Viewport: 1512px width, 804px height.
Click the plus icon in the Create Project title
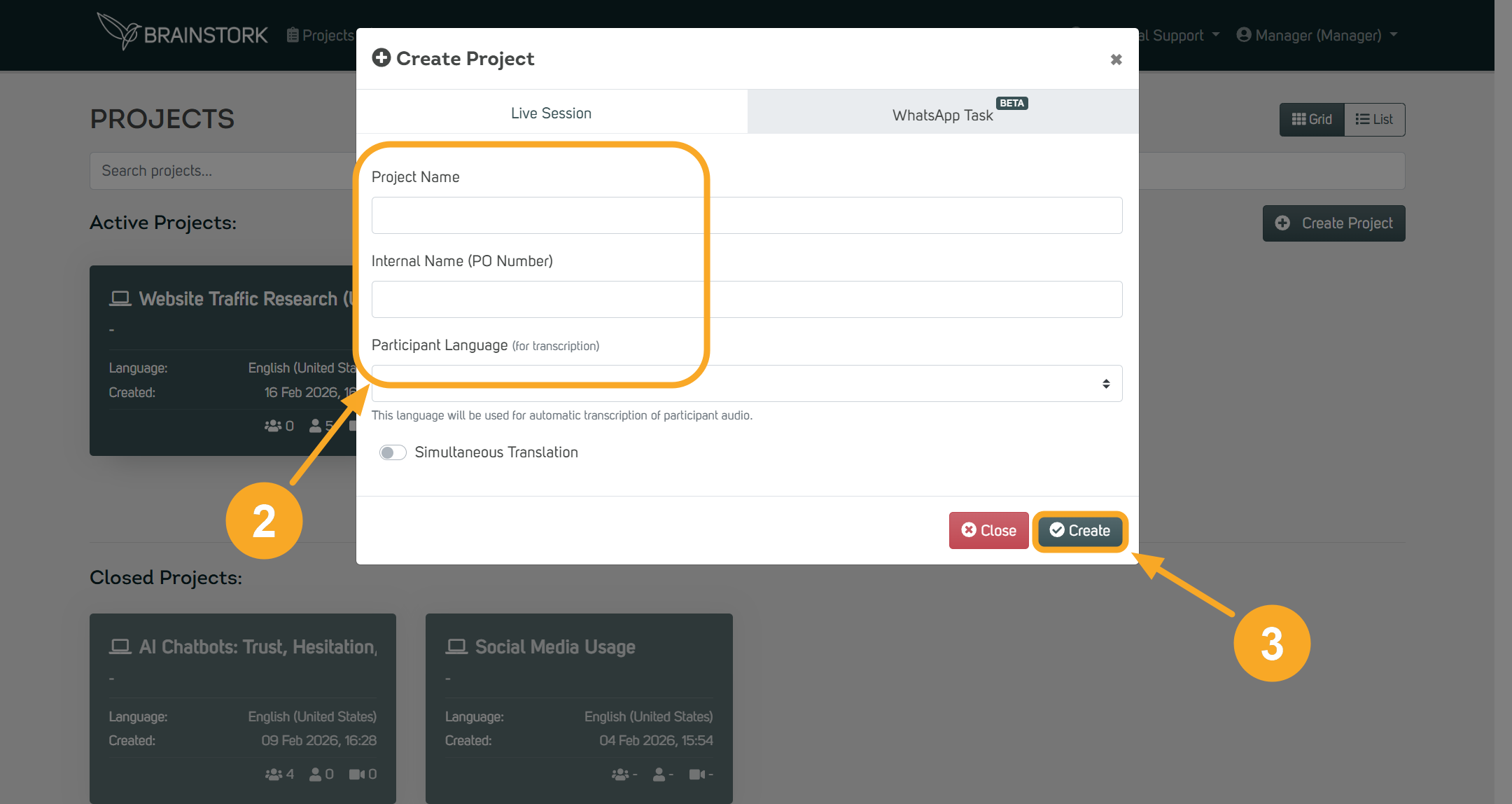point(381,58)
